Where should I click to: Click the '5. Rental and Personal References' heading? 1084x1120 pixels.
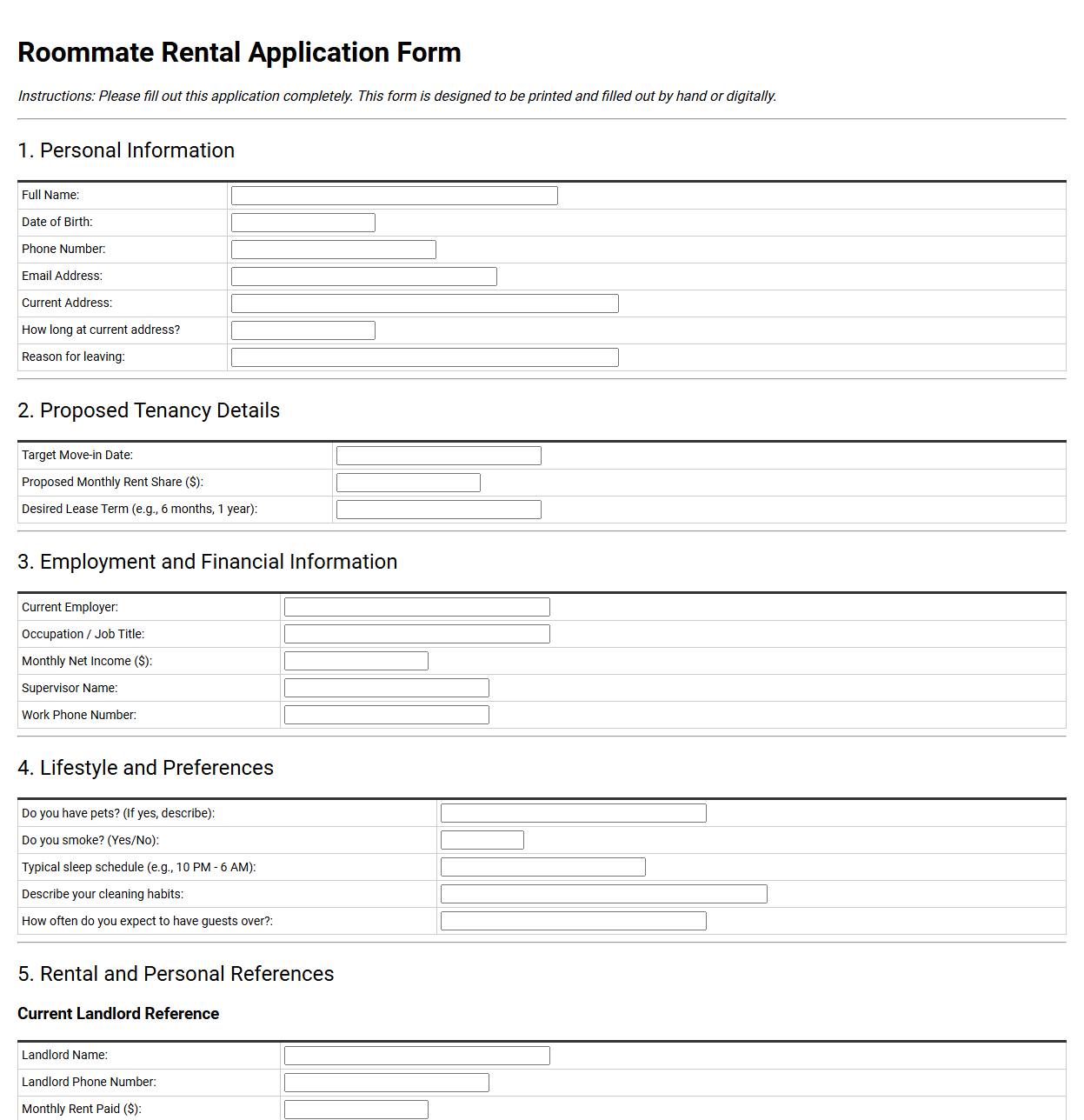(x=176, y=974)
